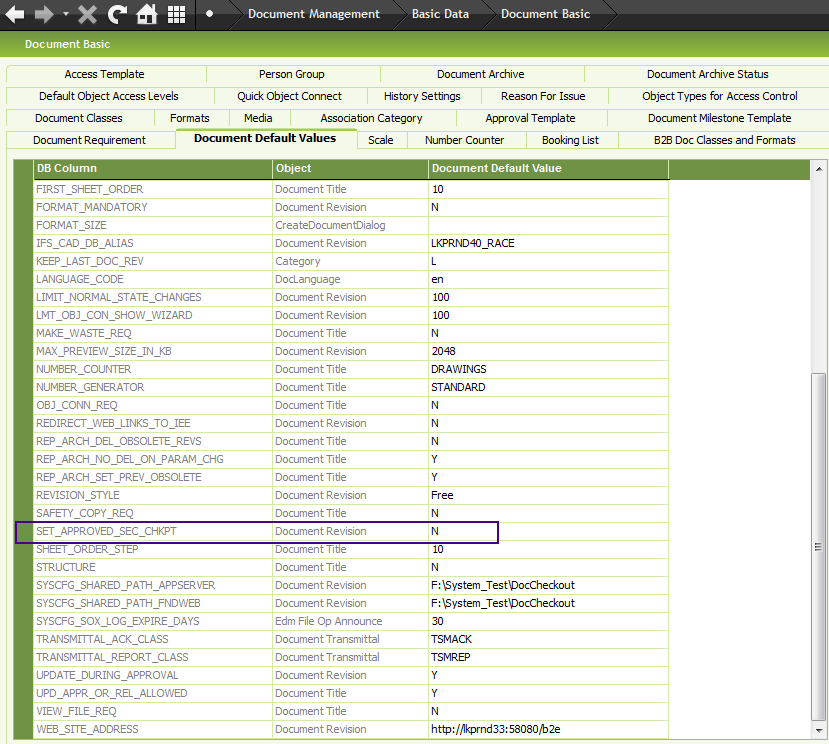Open the Association Category tab
Viewport: 829px width, 744px height.
click(x=372, y=118)
